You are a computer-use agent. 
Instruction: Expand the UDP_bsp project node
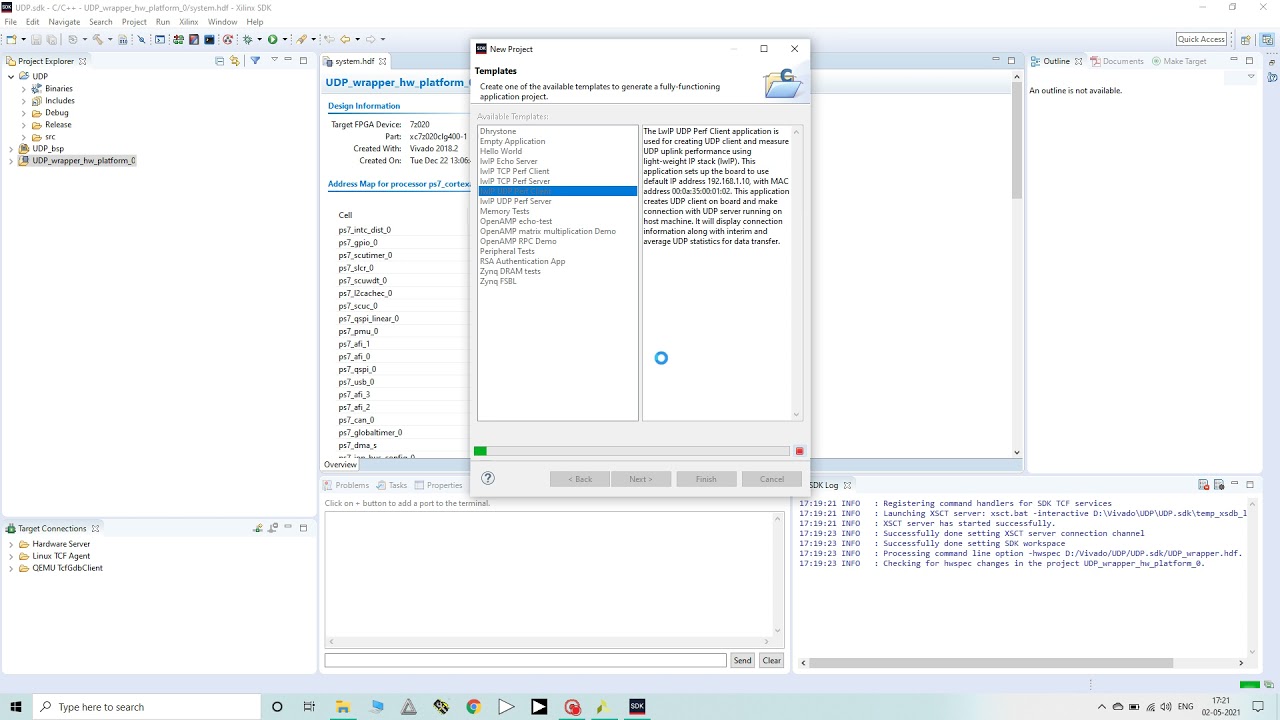11,148
